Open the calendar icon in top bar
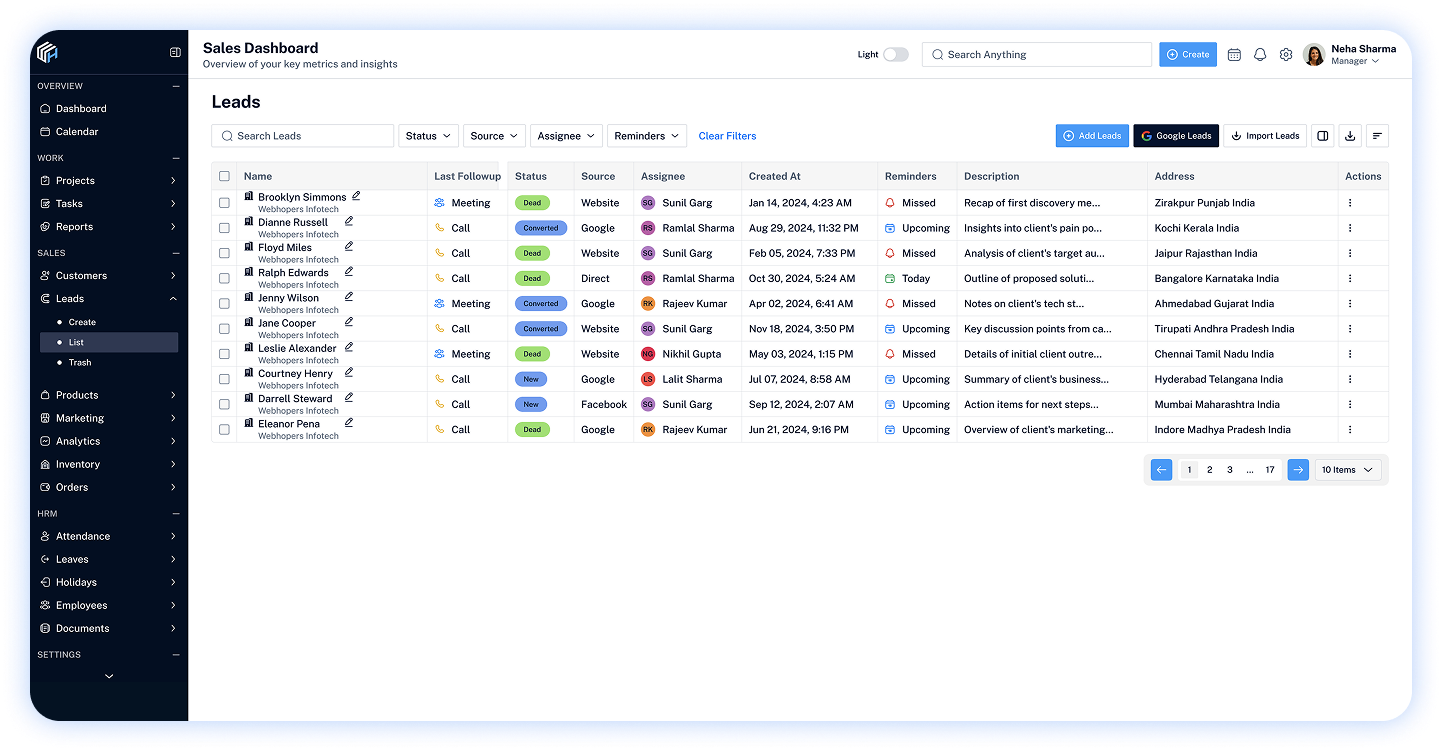This screenshot has height=752, width=1443. [1234, 55]
